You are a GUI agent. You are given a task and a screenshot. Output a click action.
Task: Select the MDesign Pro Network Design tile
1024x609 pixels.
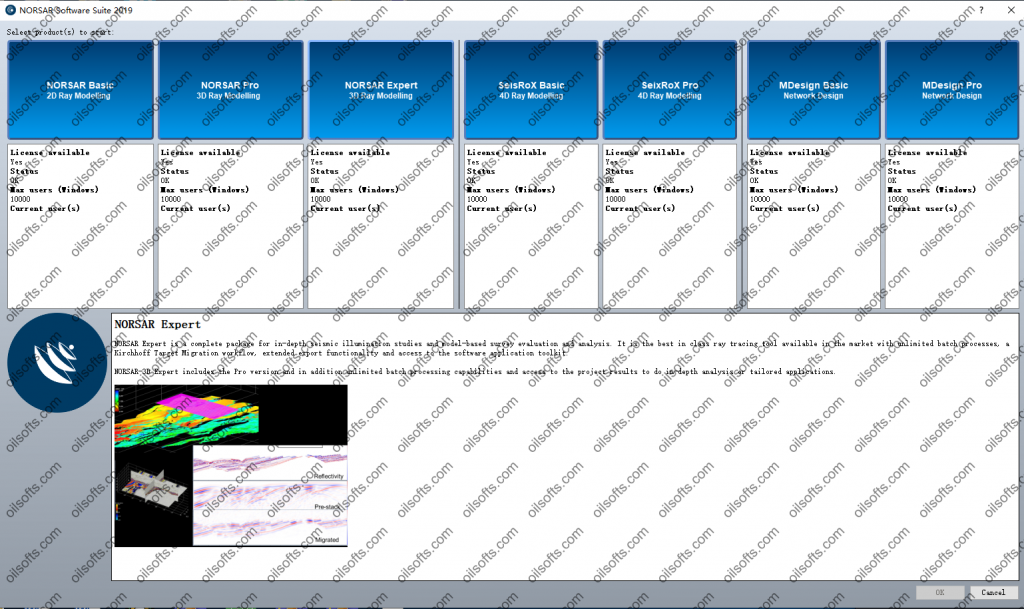(952, 90)
